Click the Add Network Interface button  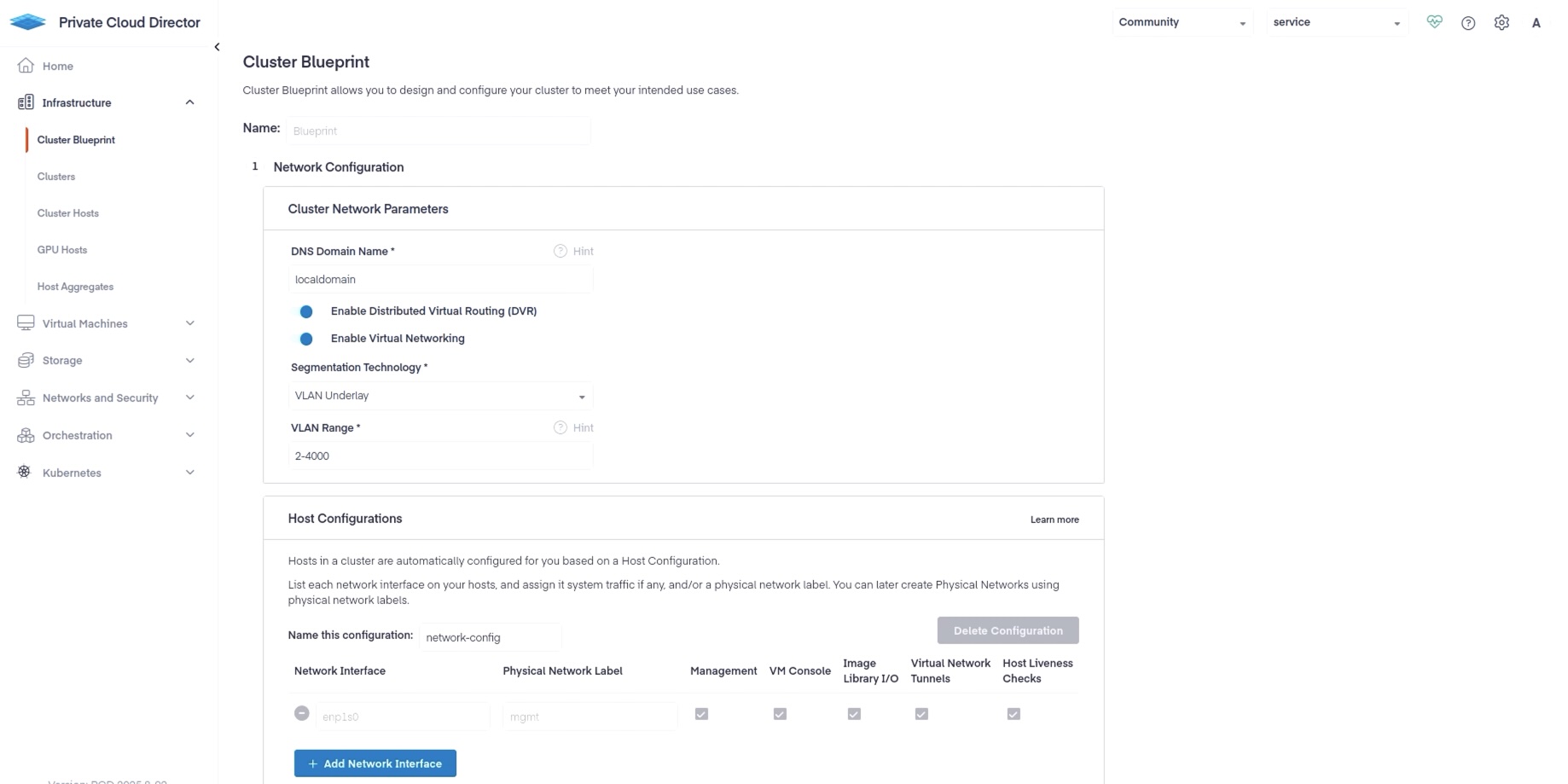[x=375, y=764]
